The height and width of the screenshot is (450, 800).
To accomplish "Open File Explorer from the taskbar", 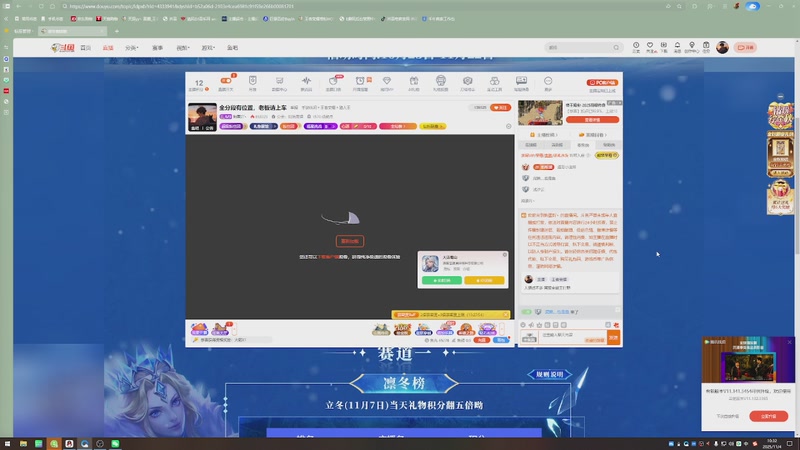I will [x=23, y=443].
